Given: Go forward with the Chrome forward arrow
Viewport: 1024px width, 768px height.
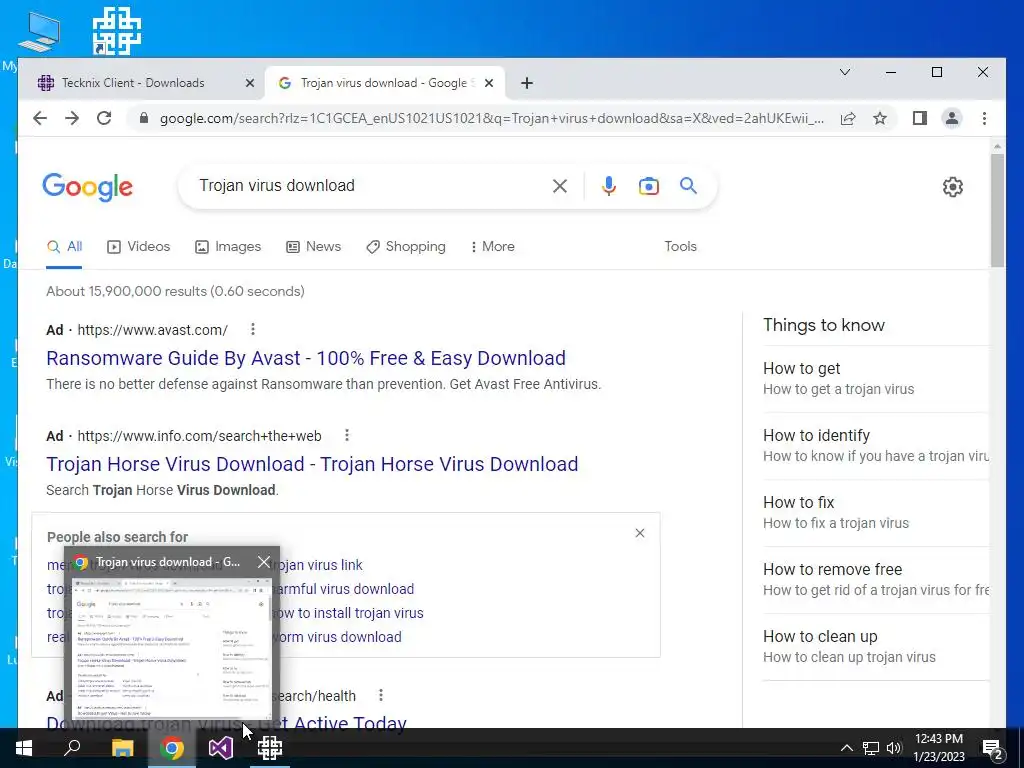Looking at the screenshot, I should 72,118.
